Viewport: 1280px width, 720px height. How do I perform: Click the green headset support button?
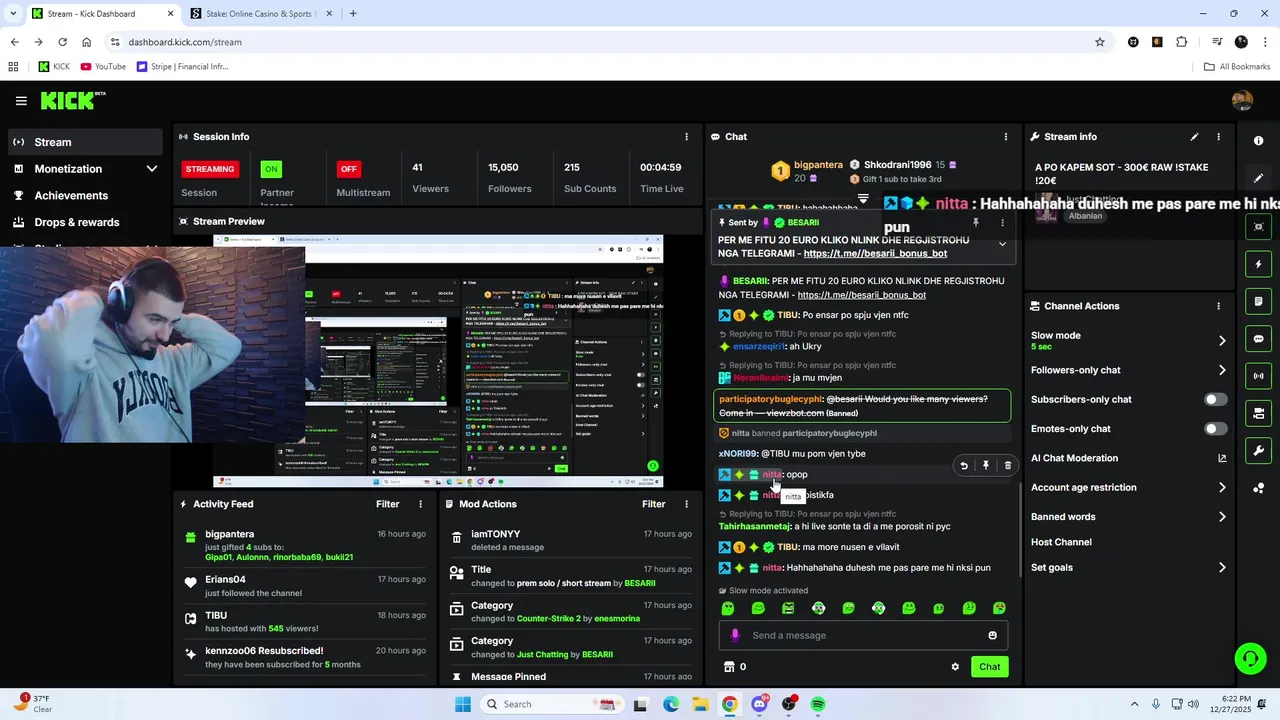[1250, 658]
